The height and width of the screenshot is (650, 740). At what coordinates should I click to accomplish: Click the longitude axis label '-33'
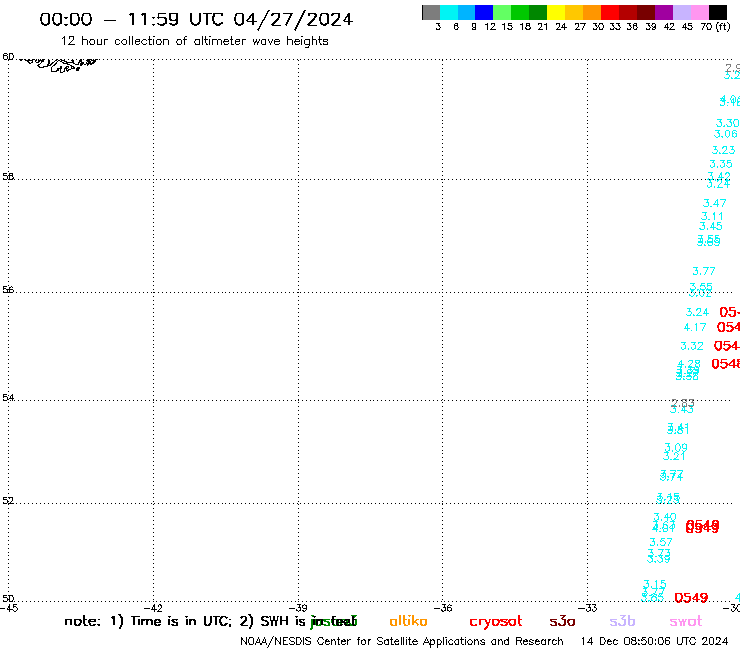588,608
